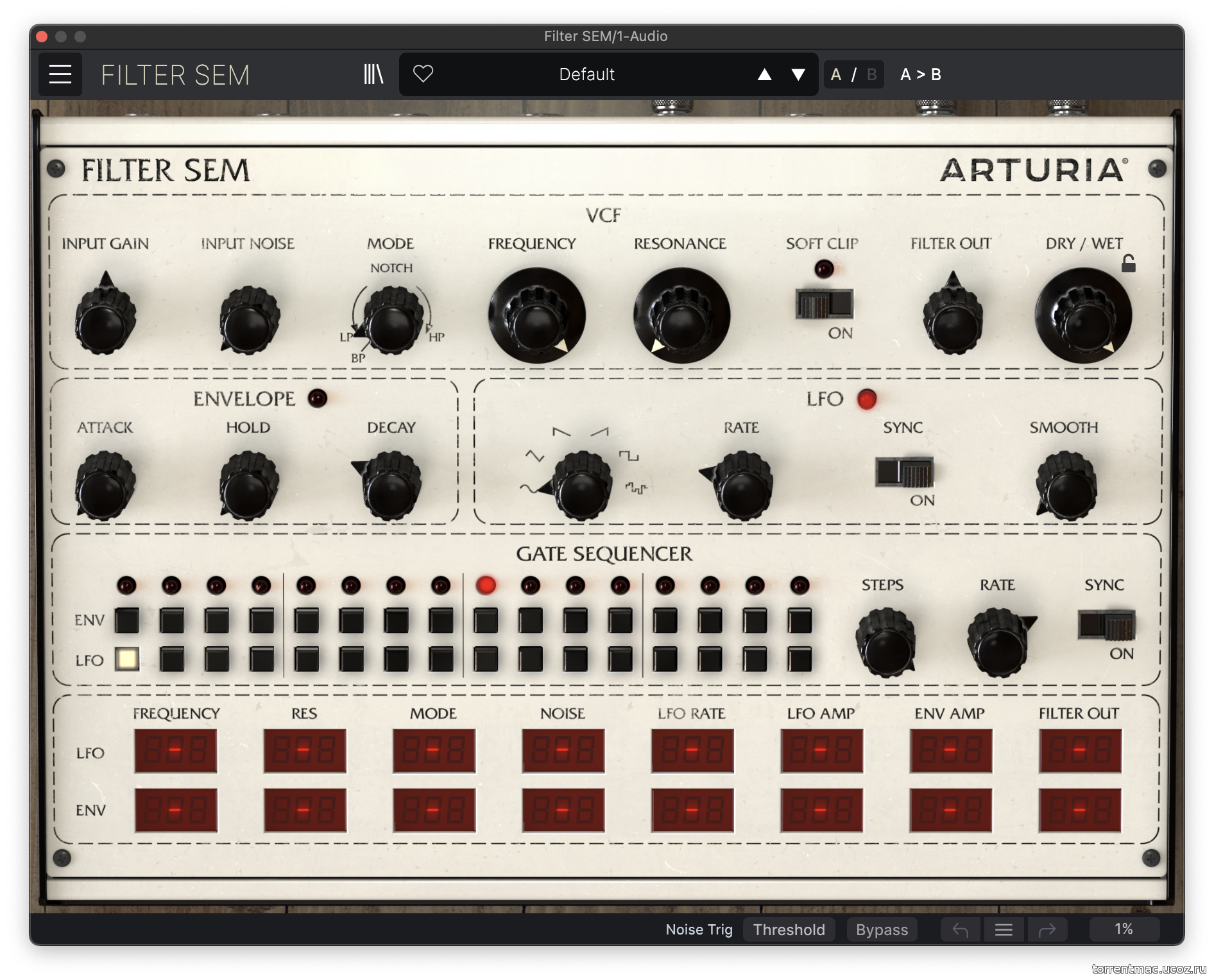This screenshot has height=980, width=1214.
Task: Open the preset library browser icon
Action: click(x=373, y=74)
